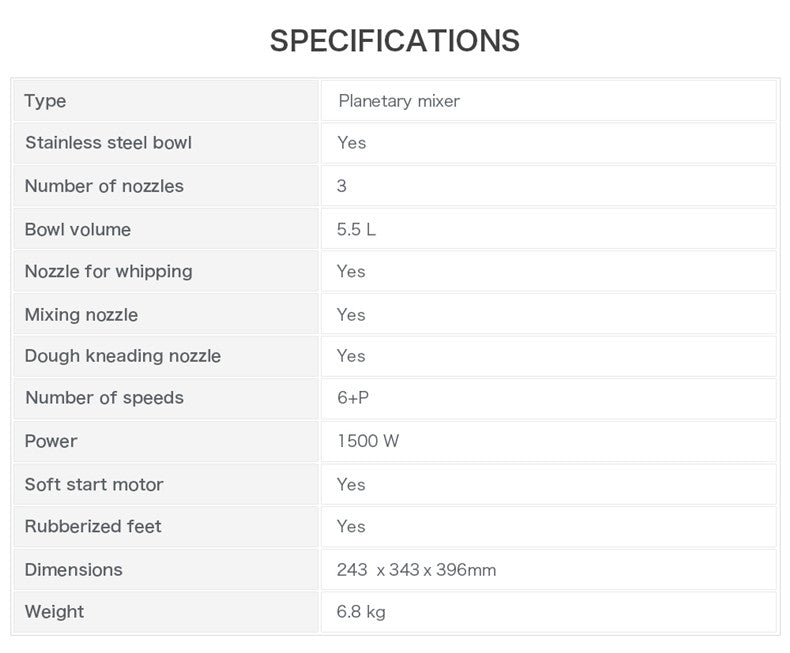Click the Rubberized feet label
This screenshot has width=790, height=653.
93,527
